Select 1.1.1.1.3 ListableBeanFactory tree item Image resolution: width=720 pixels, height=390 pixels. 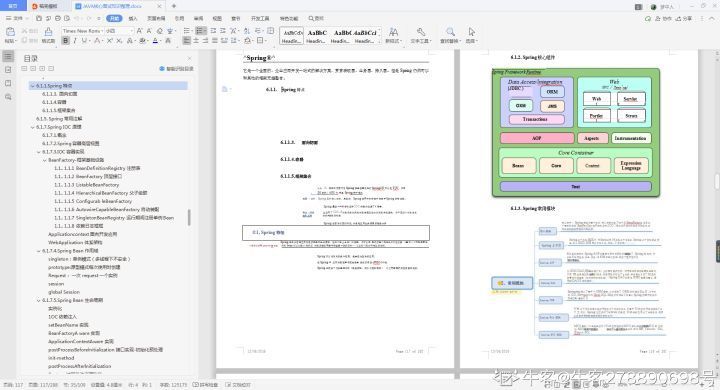click(86, 185)
